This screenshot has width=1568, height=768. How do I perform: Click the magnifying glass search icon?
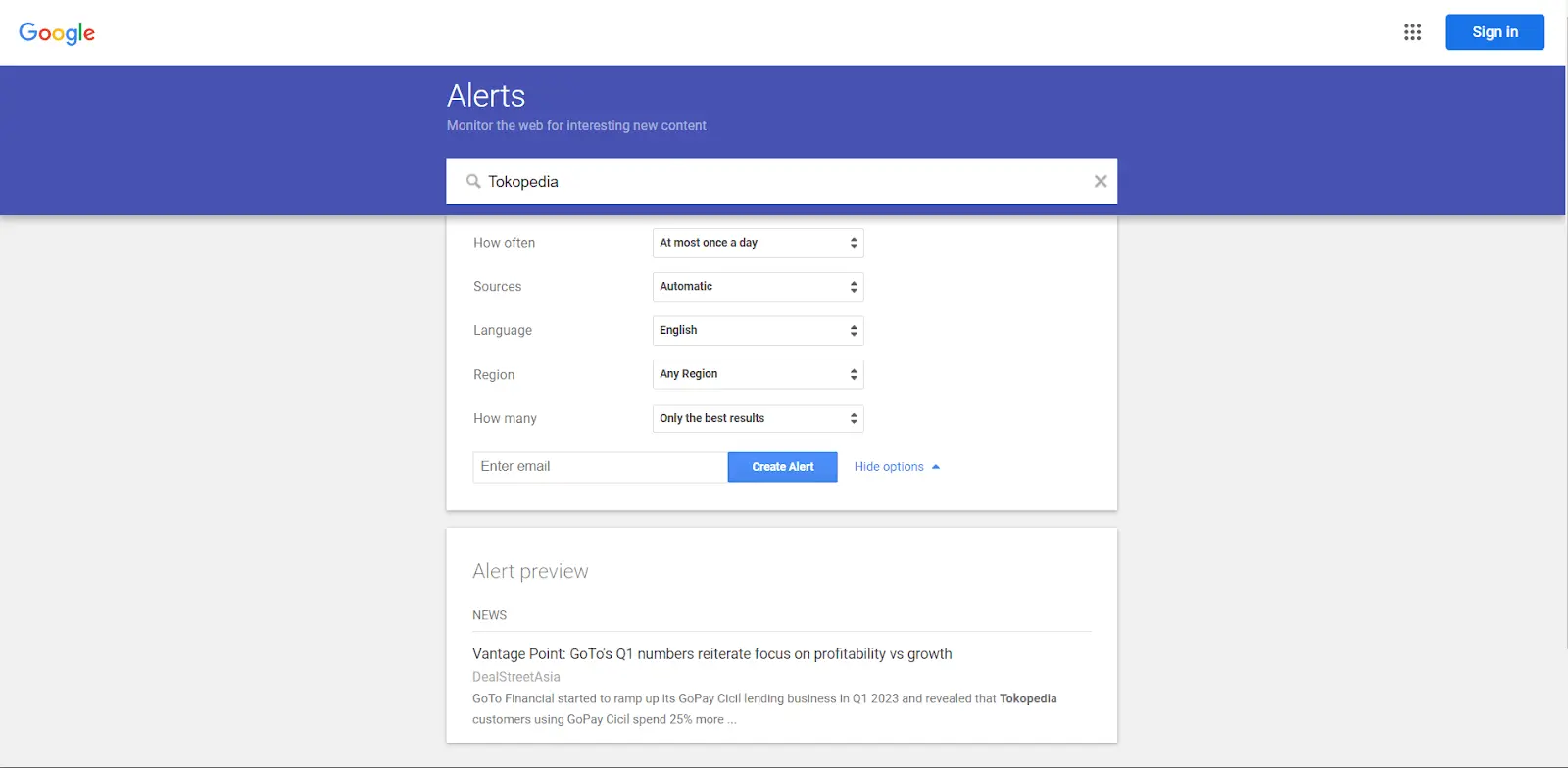pyautogui.click(x=473, y=181)
